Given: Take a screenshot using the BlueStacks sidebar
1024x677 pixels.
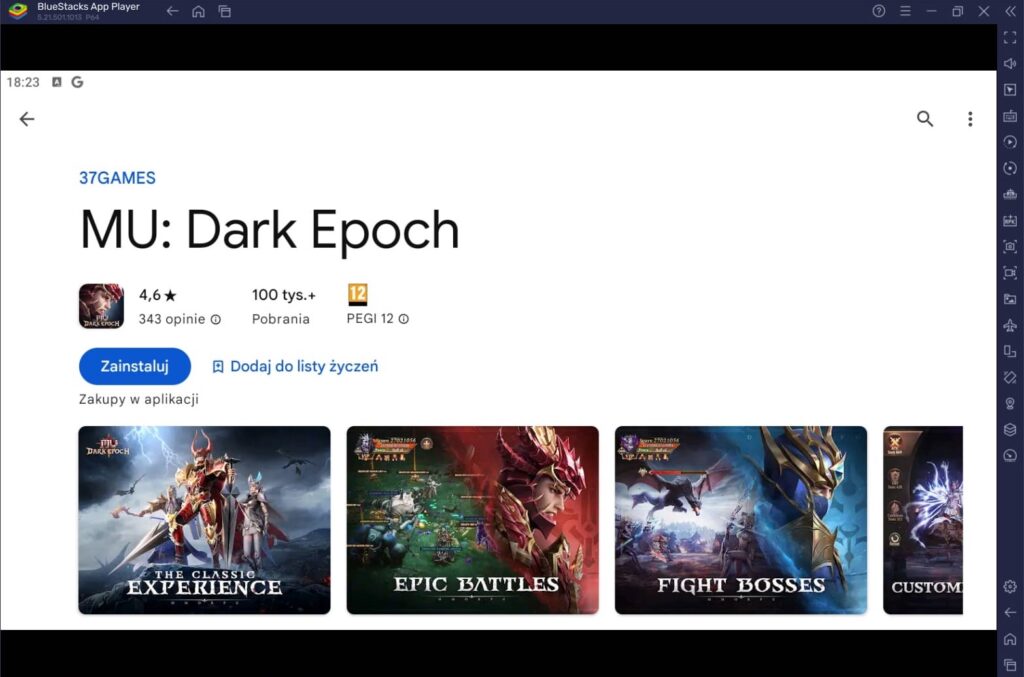Looking at the screenshot, I should tap(1010, 245).
